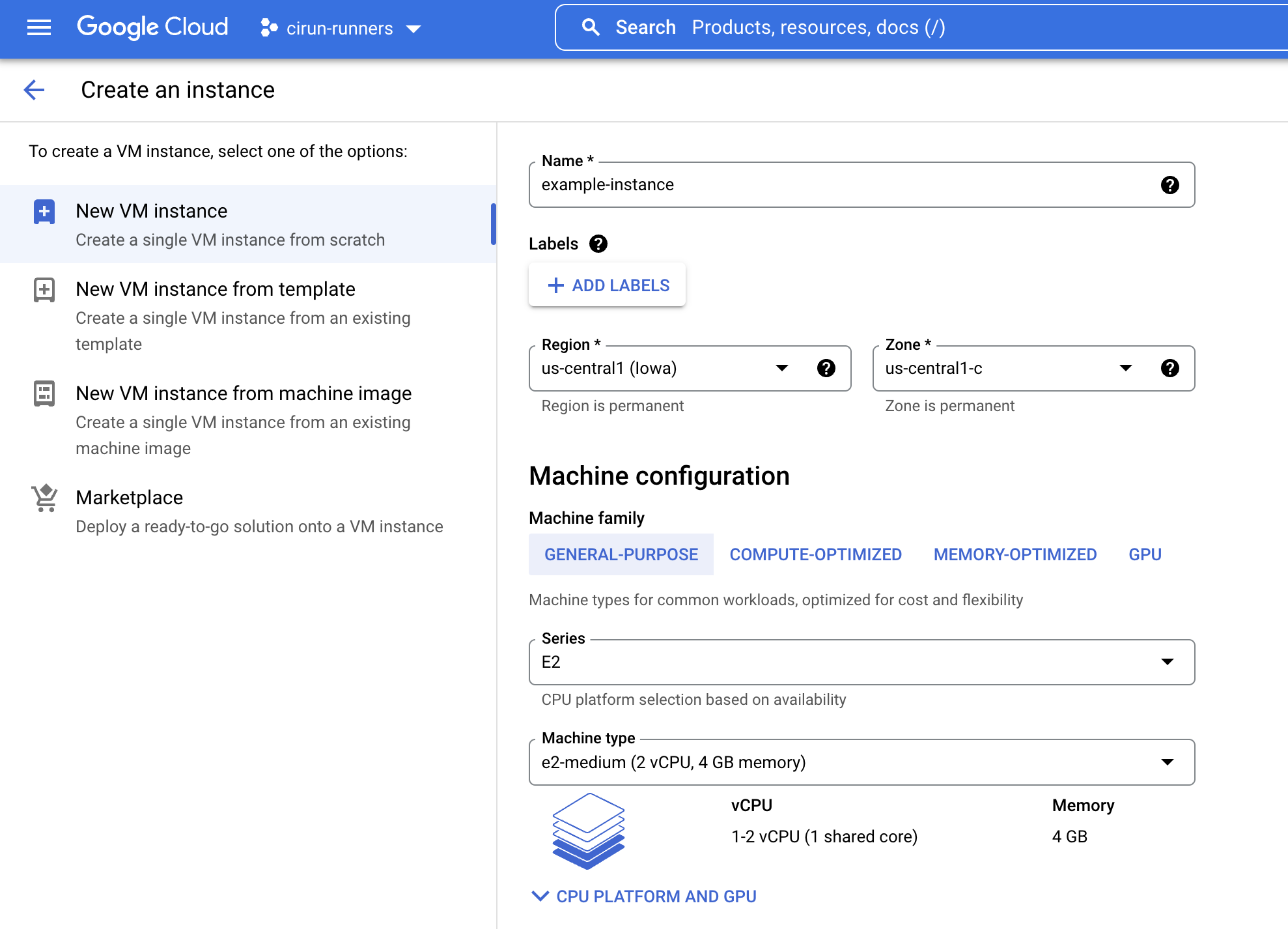Click the Labels help icon
Image resolution: width=1288 pixels, height=929 pixels.
click(598, 244)
